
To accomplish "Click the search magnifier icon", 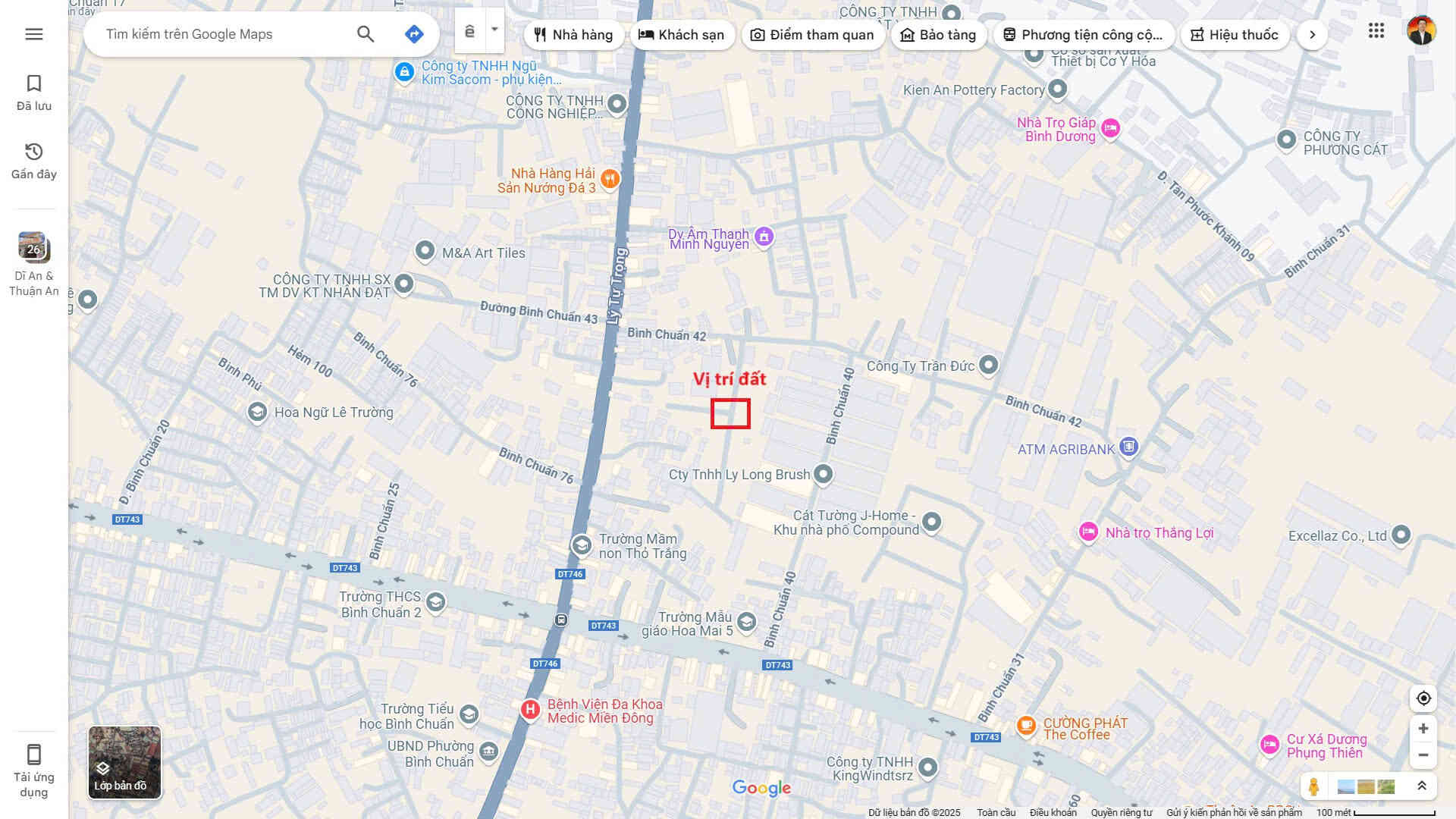I will click(366, 34).
